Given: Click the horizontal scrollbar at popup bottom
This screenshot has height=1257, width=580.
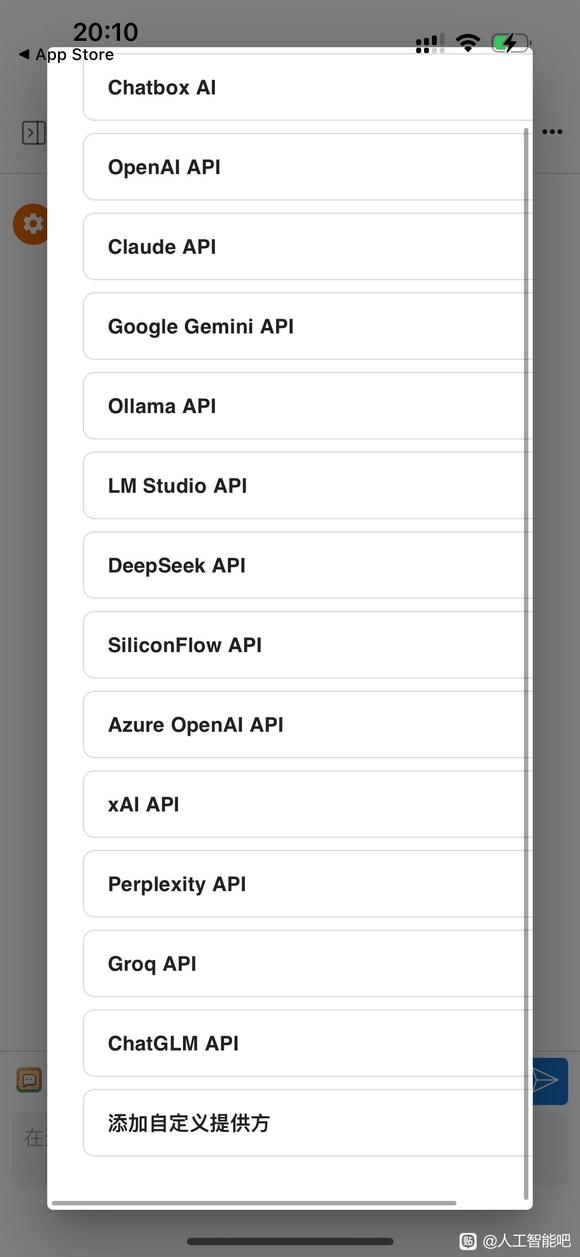Looking at the screenshot, I should pyautogui.click(x=254, y=1203).
